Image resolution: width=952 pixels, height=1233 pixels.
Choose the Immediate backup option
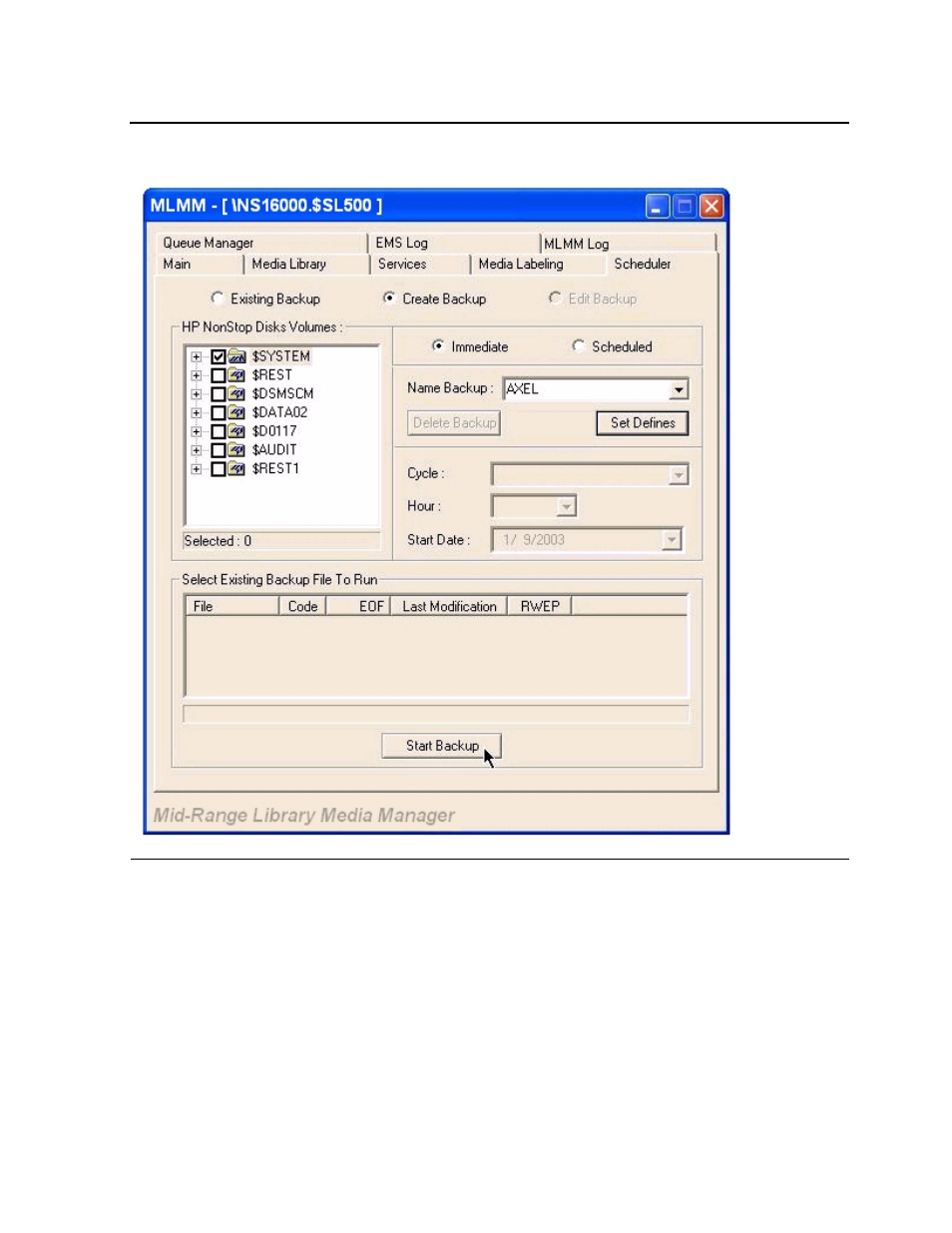[438, 345]
